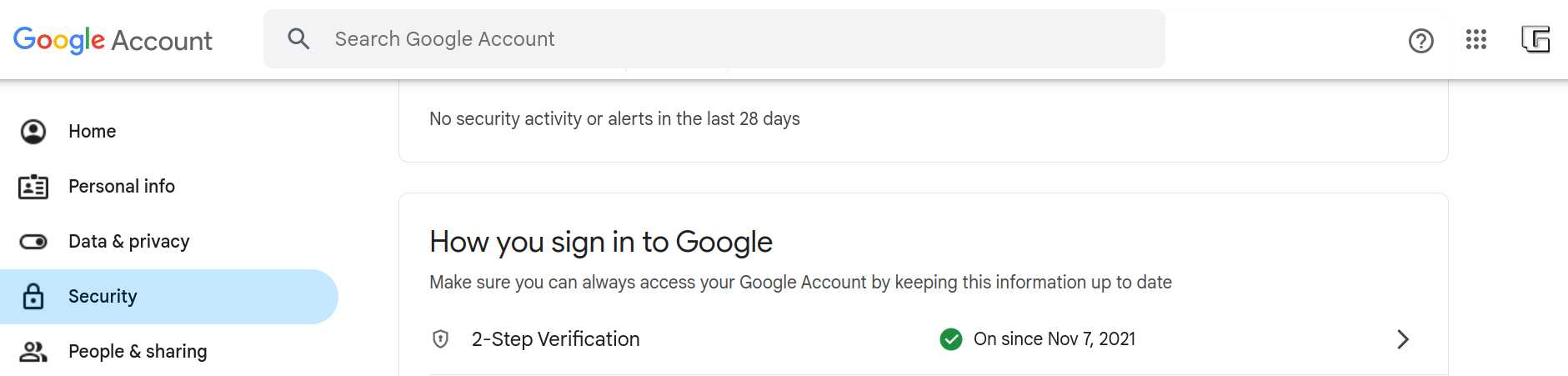Screen dimensions: 1568x376
Task: Open the Help question mark icon
Action: click(x=1420, y=40)
